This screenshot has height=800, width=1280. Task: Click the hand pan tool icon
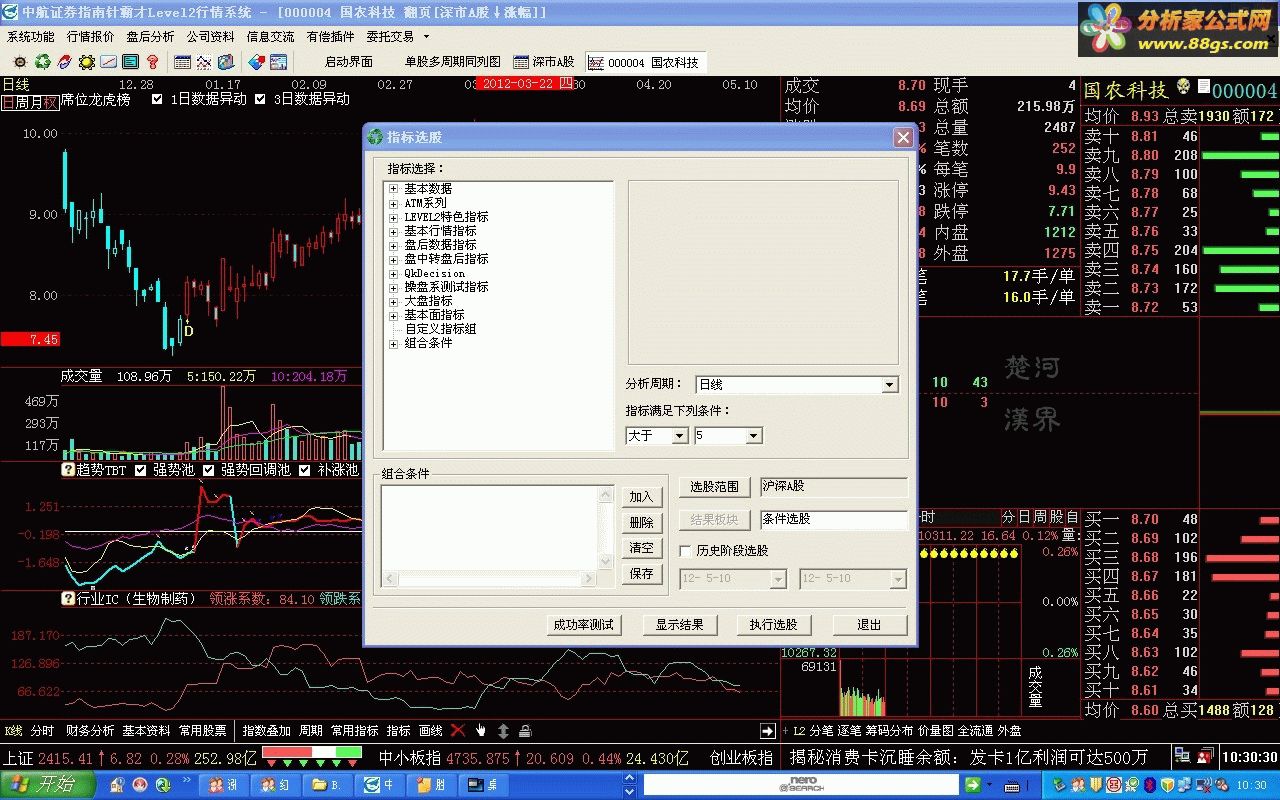[x=481, y=731]
